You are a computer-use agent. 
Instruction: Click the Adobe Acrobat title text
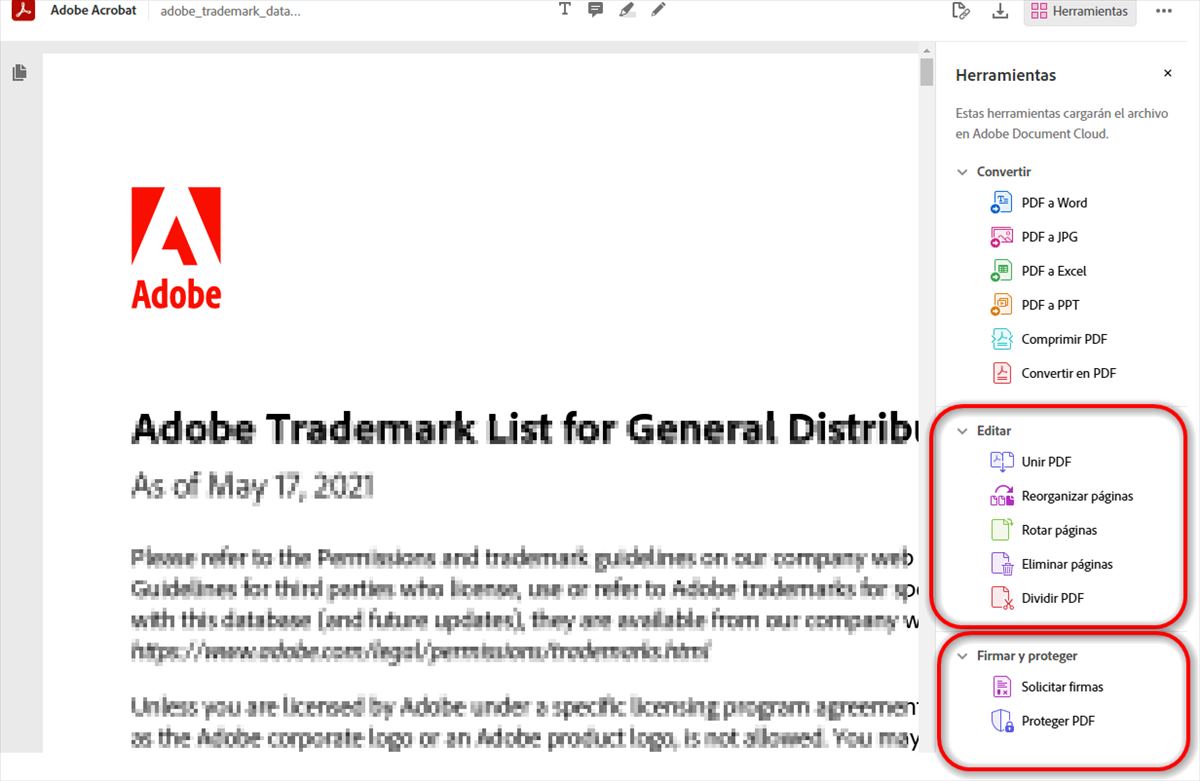click(x=94, y=11)
